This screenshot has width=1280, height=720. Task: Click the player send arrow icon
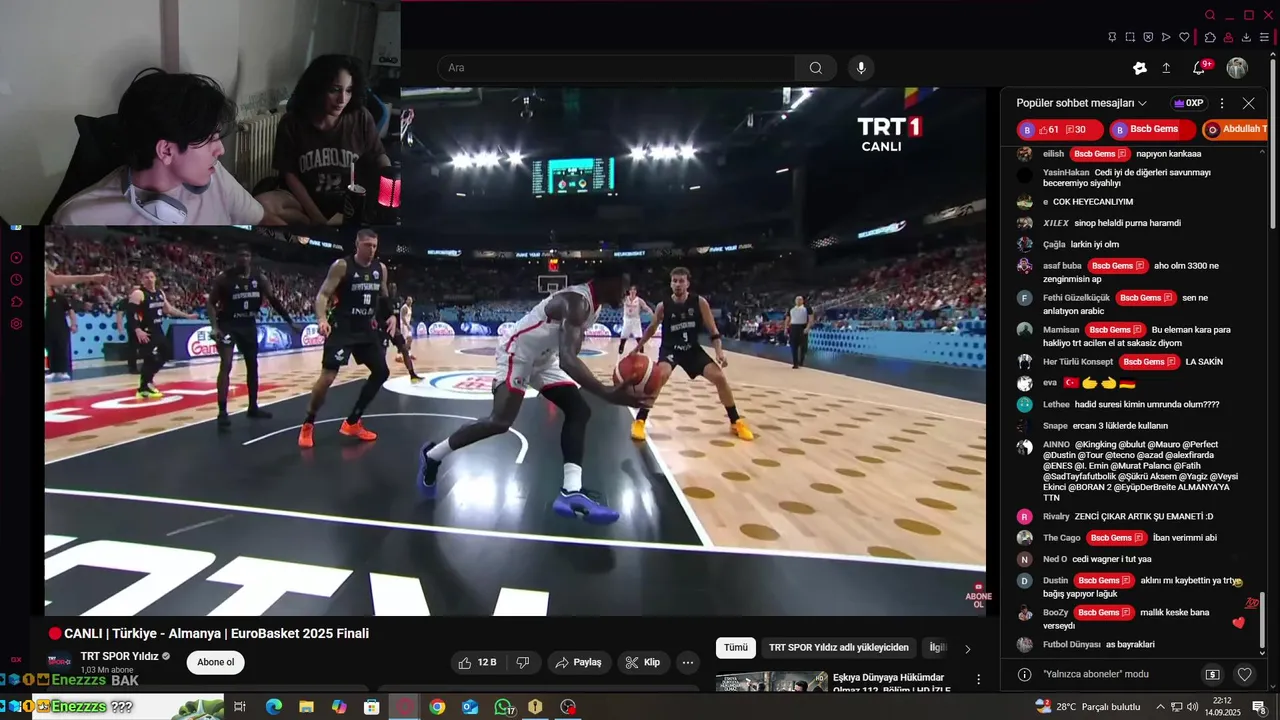(1166, 37)
